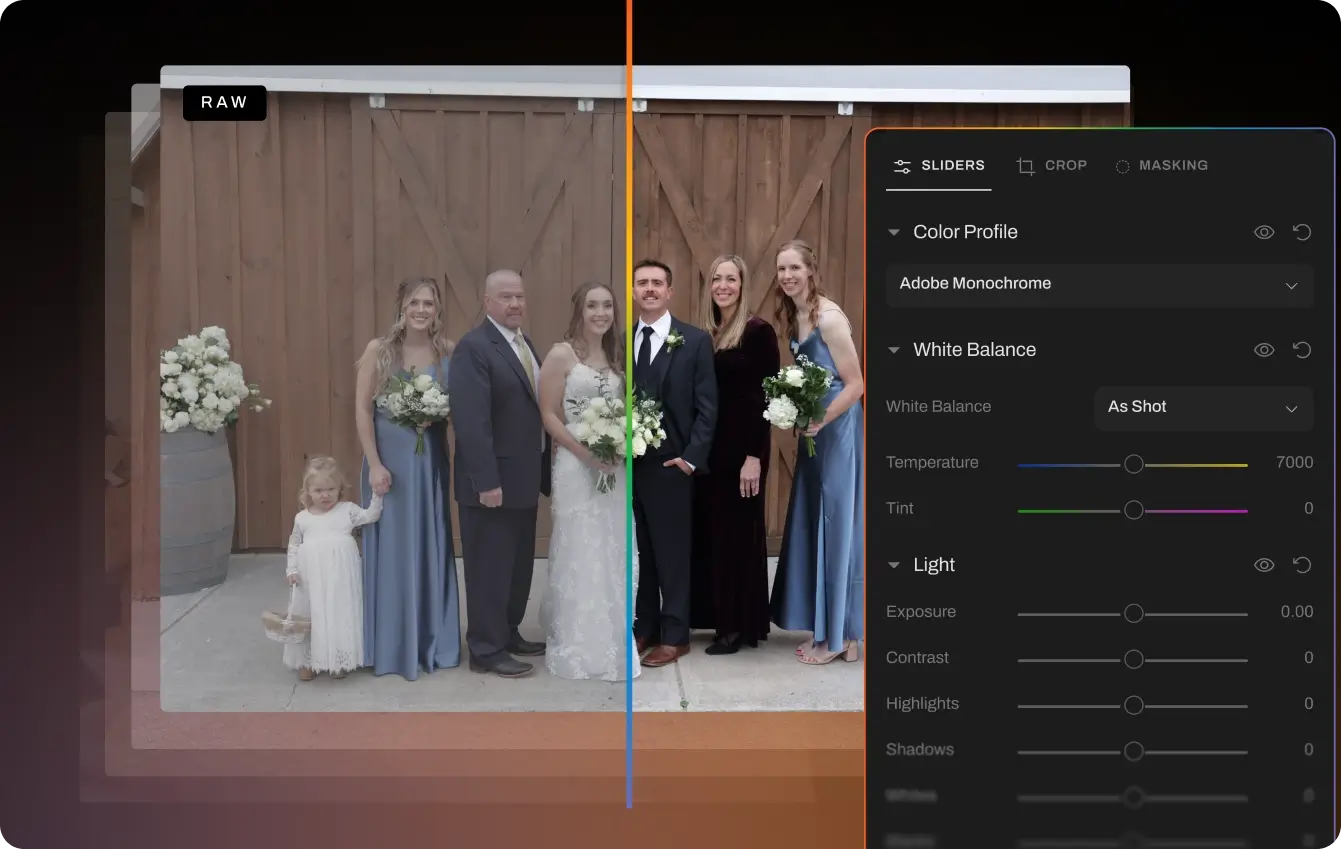Viewport: 1341px width, 849px height.
Task: Reset the Light section
Action: tap(1301, 565)
